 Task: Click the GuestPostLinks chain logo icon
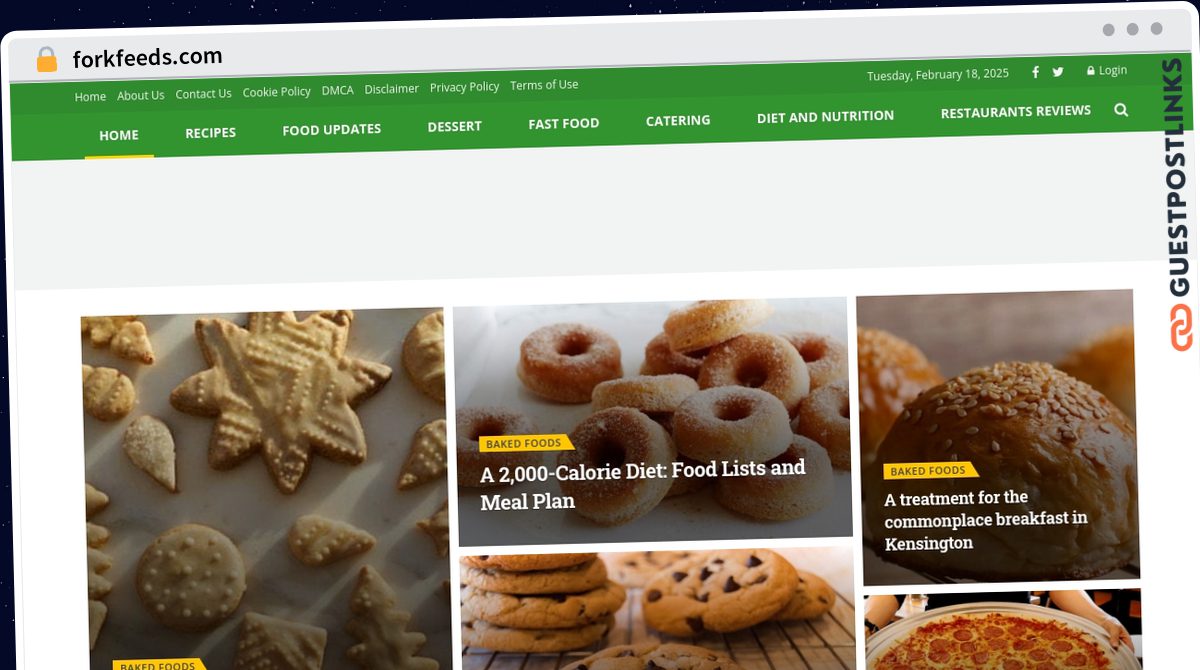pos(1182,327)
